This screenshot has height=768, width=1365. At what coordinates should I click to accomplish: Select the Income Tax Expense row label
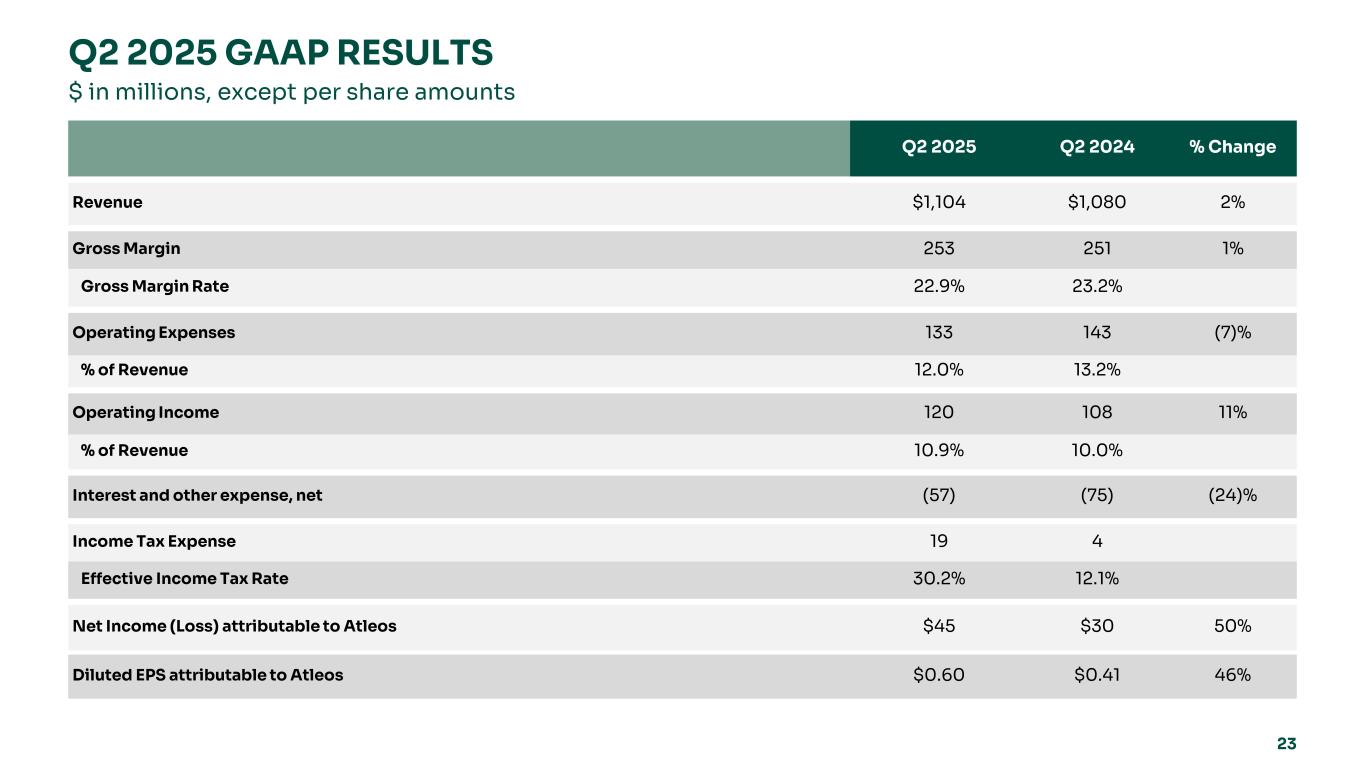(x=154, y=541)
